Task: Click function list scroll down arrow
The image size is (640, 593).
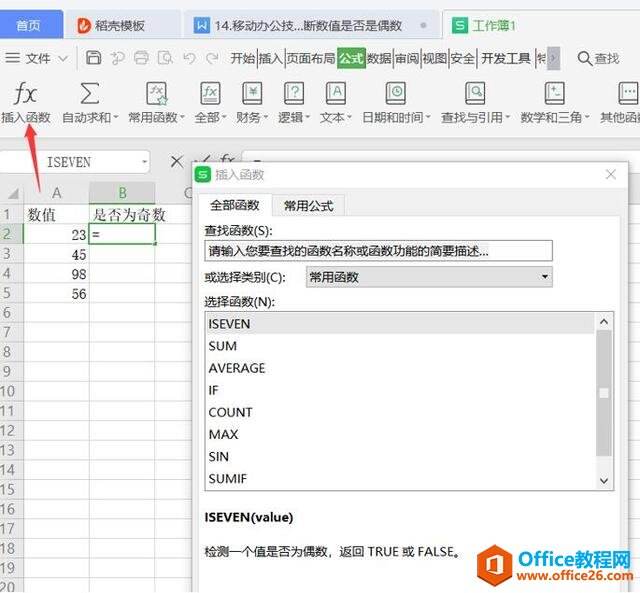Action: pos(604,481)
